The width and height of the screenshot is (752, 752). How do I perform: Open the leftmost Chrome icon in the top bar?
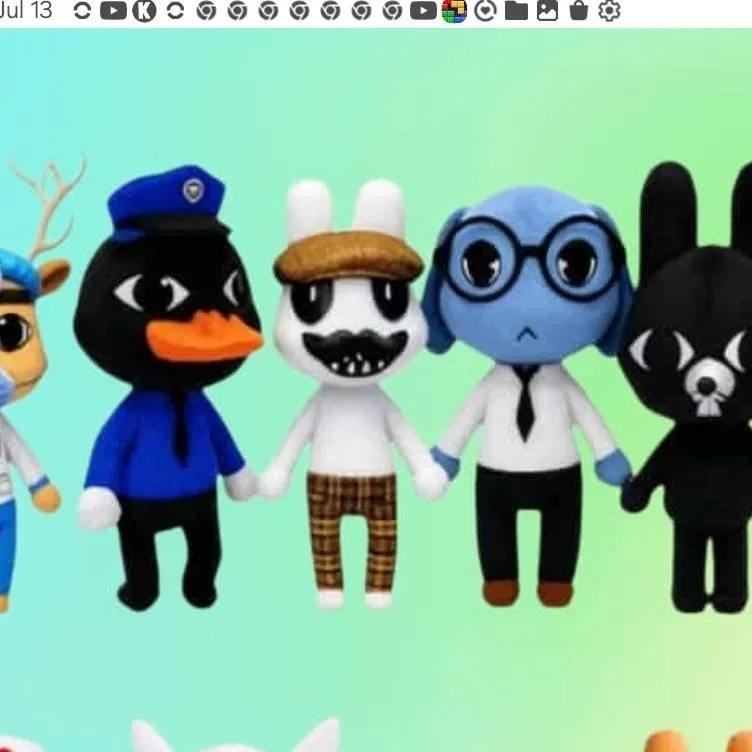click(206, 11)
